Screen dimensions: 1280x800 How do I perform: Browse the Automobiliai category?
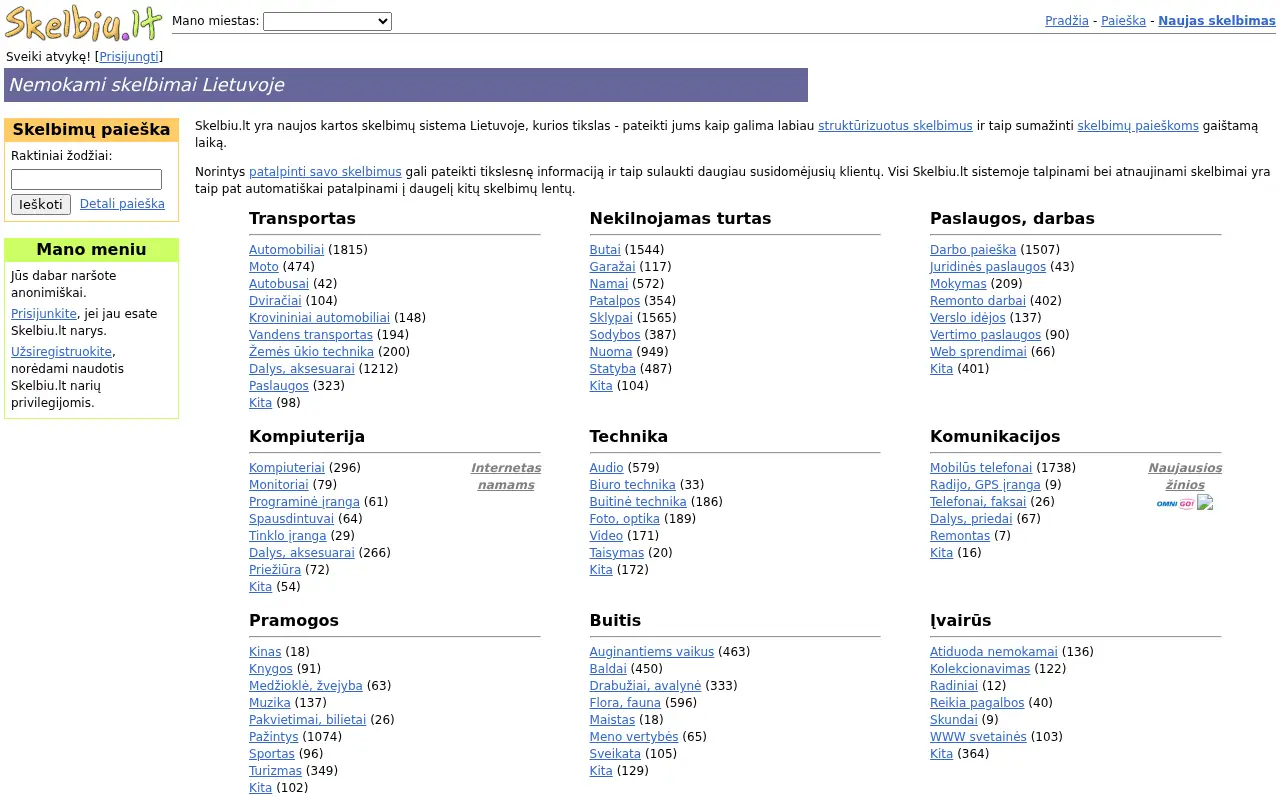click(286, 250)
